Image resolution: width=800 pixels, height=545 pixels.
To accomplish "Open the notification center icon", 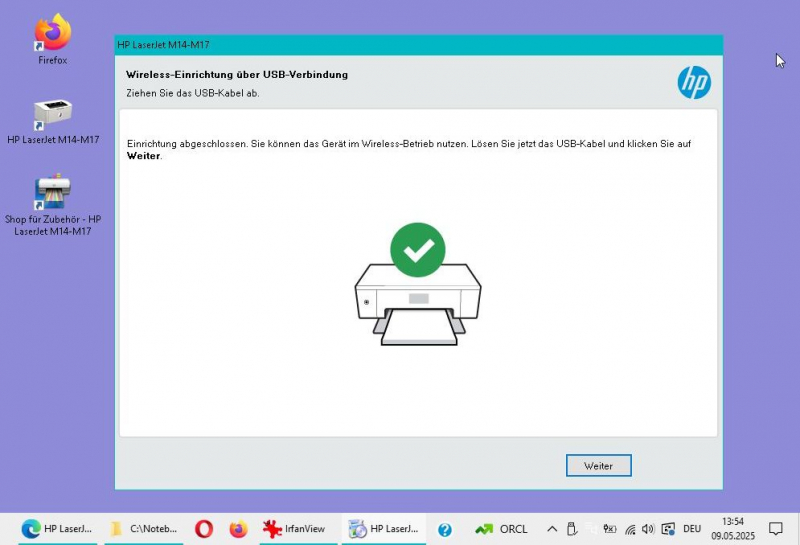I will (x=776, y=529).
